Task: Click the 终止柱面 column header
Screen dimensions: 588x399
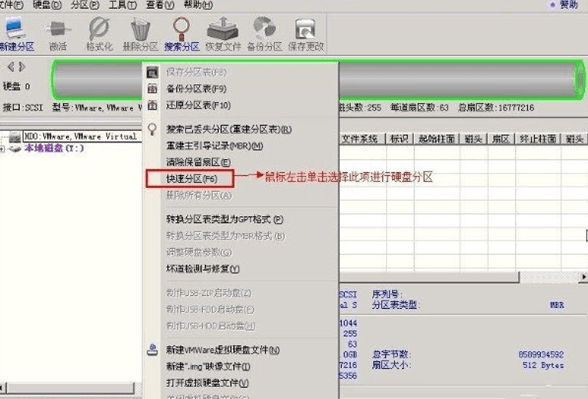Action: 538,139
